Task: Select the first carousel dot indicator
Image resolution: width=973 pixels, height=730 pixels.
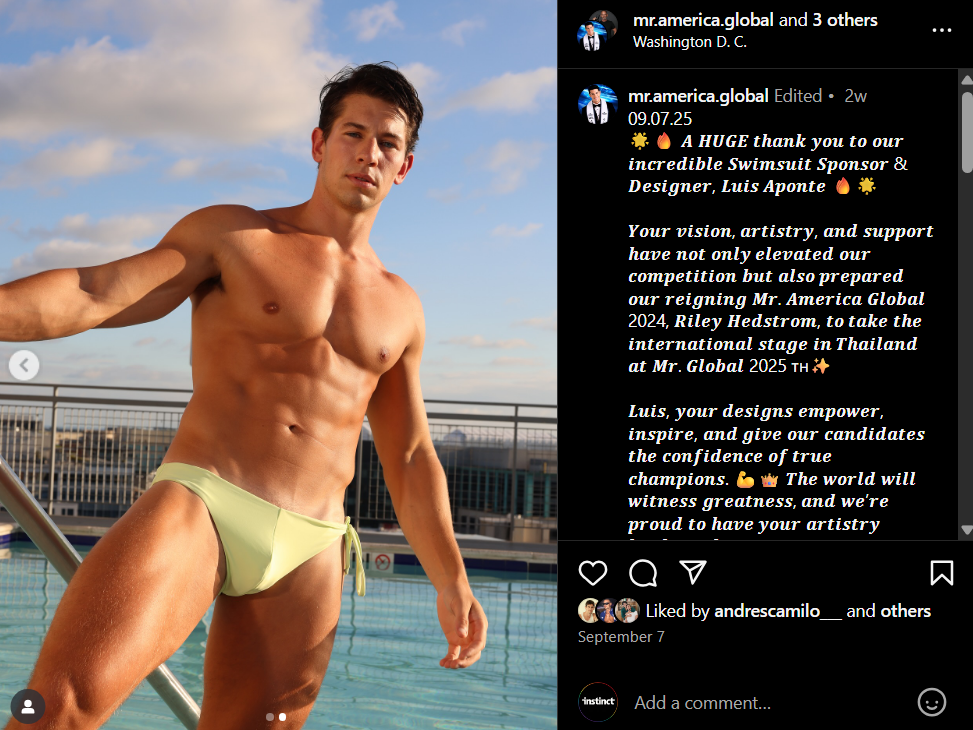Action: pos(270,717)
